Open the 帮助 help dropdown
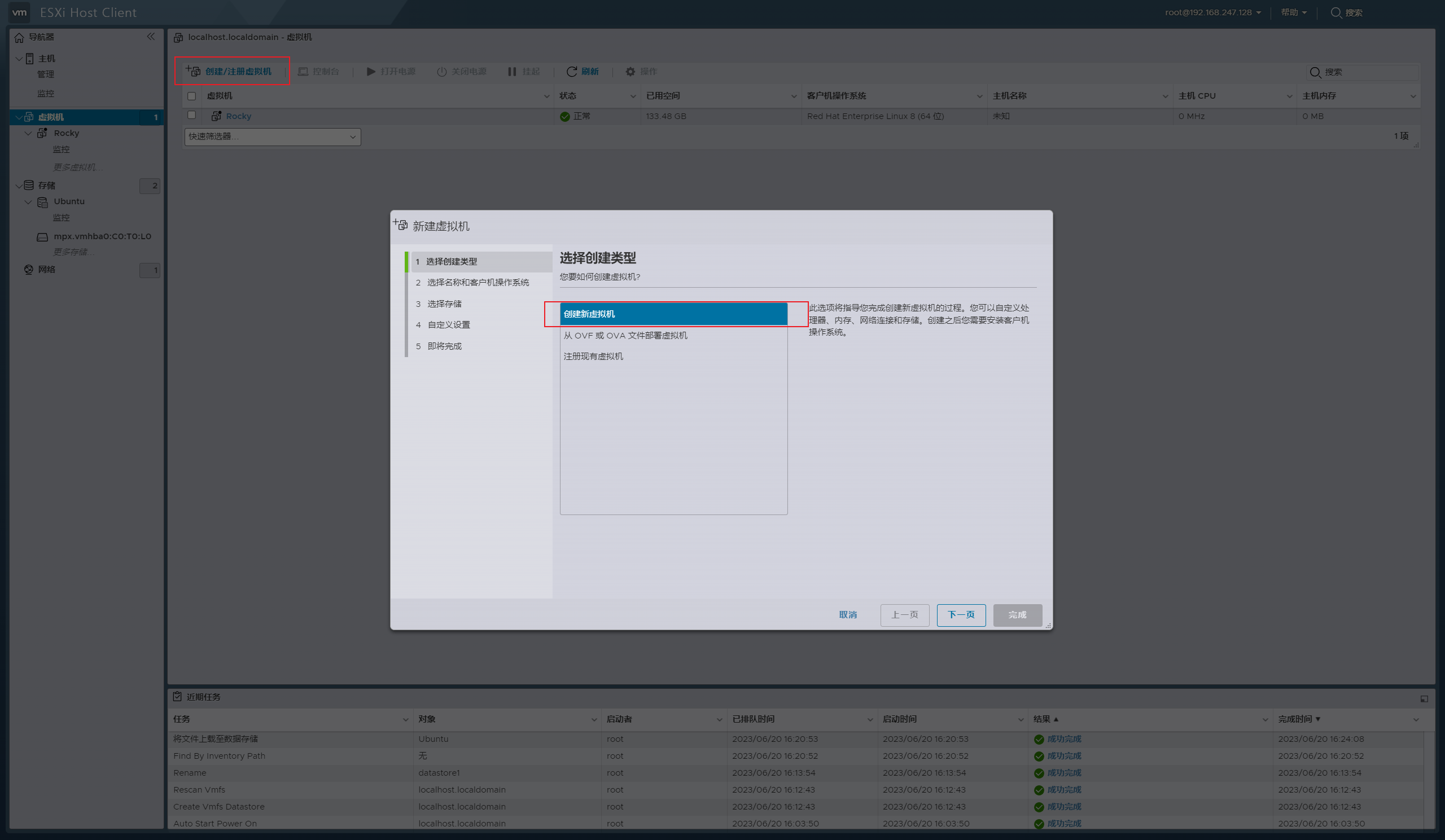 tap(1294, 12)
